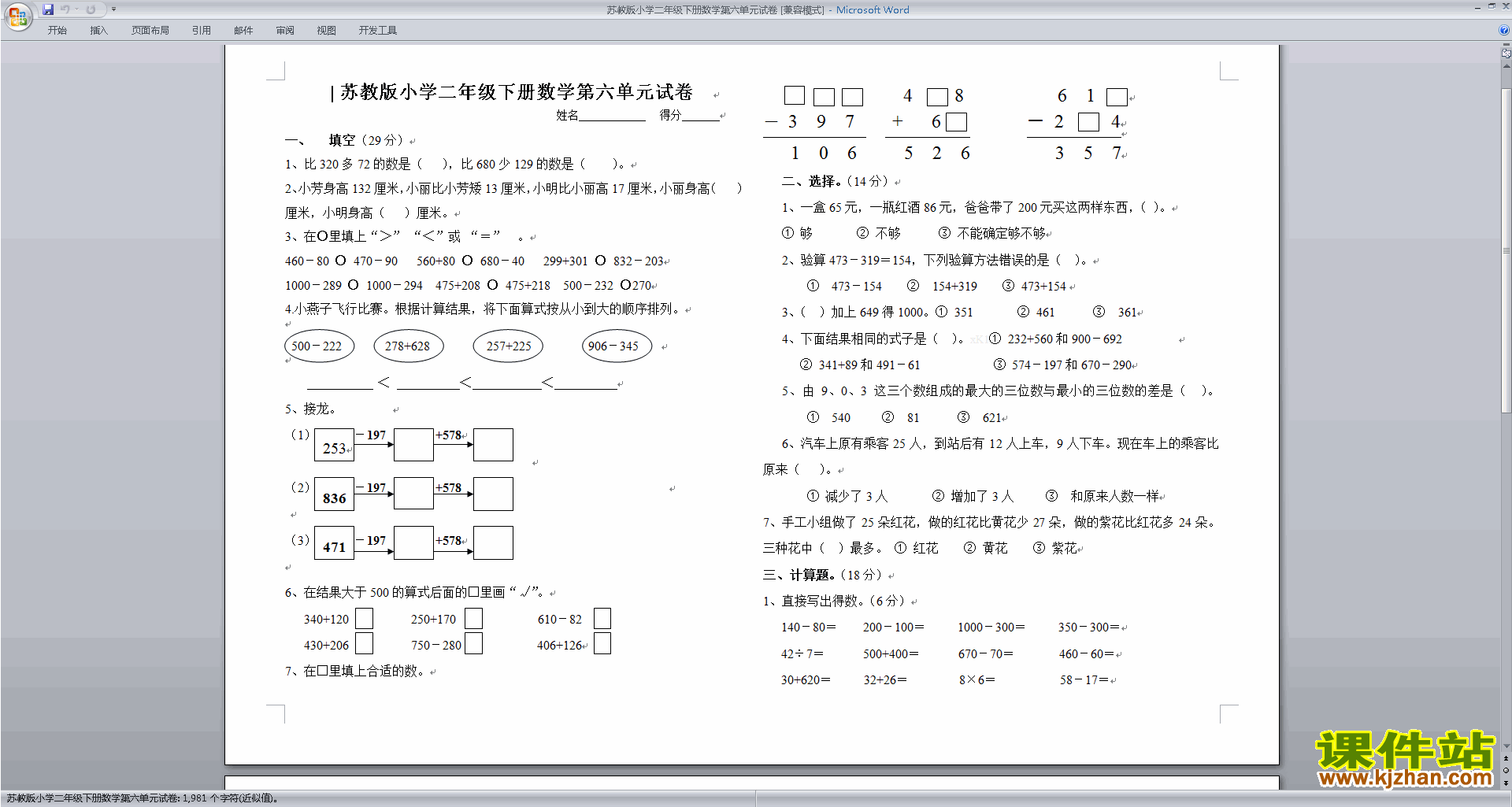Open the 邮件 tab

pos(243,31)
